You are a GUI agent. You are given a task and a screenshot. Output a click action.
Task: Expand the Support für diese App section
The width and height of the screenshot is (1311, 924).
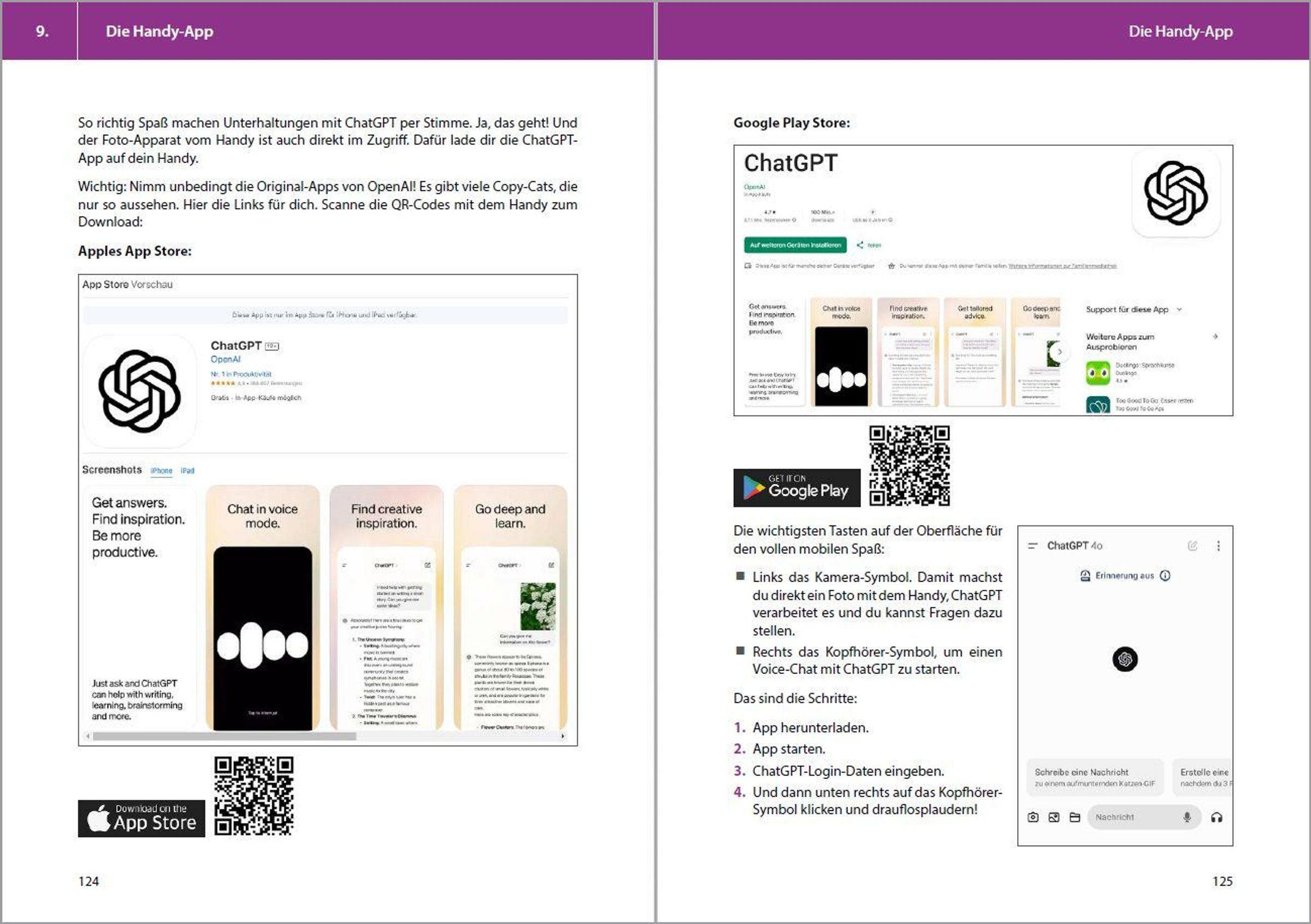tap(1179, 309)
